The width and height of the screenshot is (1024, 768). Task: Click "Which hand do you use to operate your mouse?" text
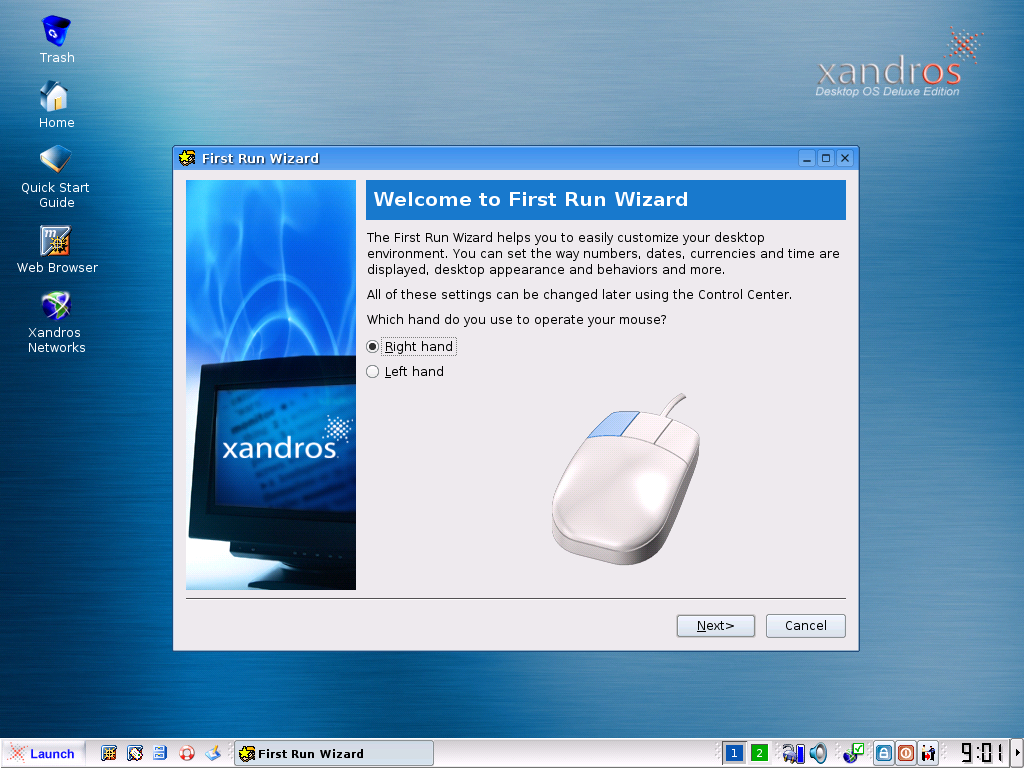(517, 319)
